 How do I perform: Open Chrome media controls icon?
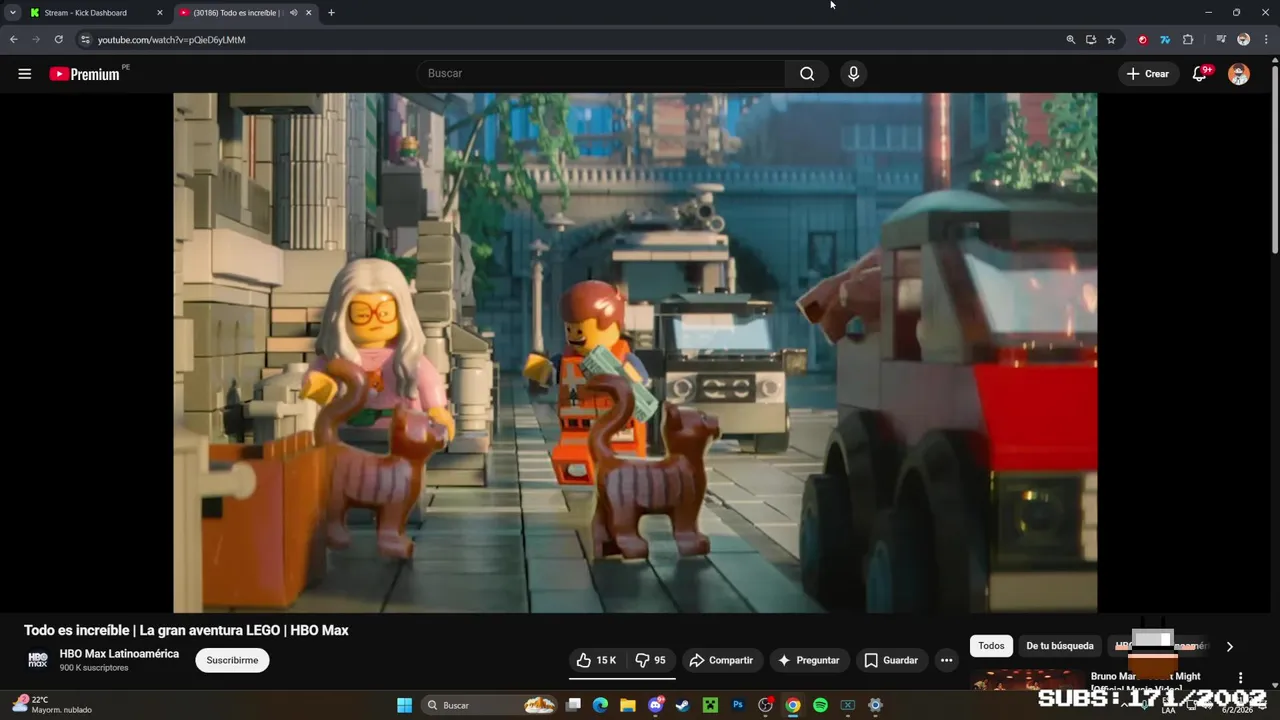pyautogui.click(x=1221, y=40)
